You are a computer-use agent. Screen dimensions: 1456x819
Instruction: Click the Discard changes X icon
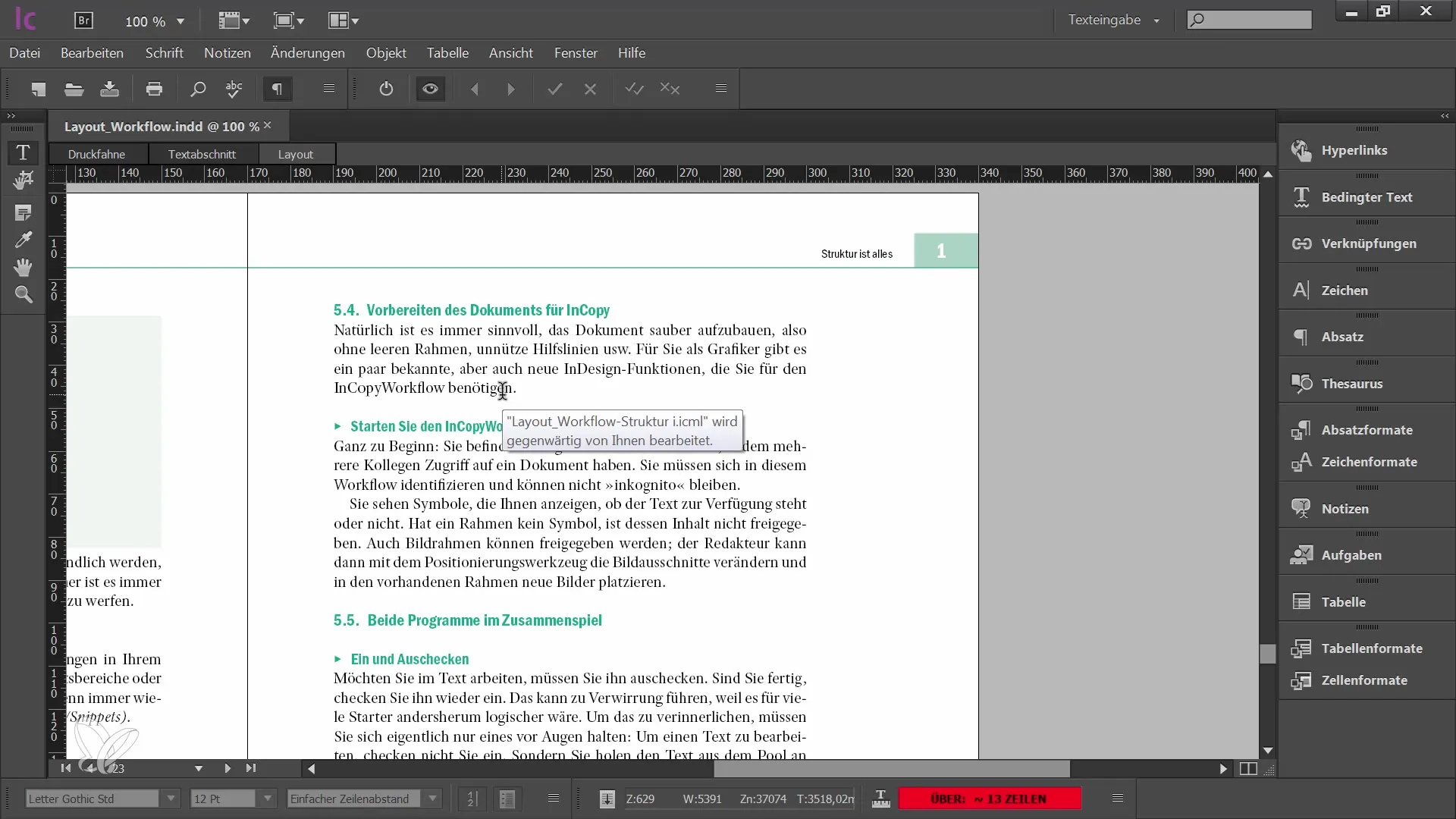(589, 89)
